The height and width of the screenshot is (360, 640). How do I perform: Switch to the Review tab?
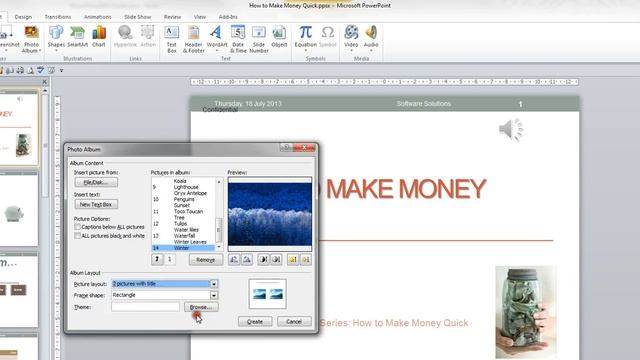pyautogui.click(x=172, y=17)
